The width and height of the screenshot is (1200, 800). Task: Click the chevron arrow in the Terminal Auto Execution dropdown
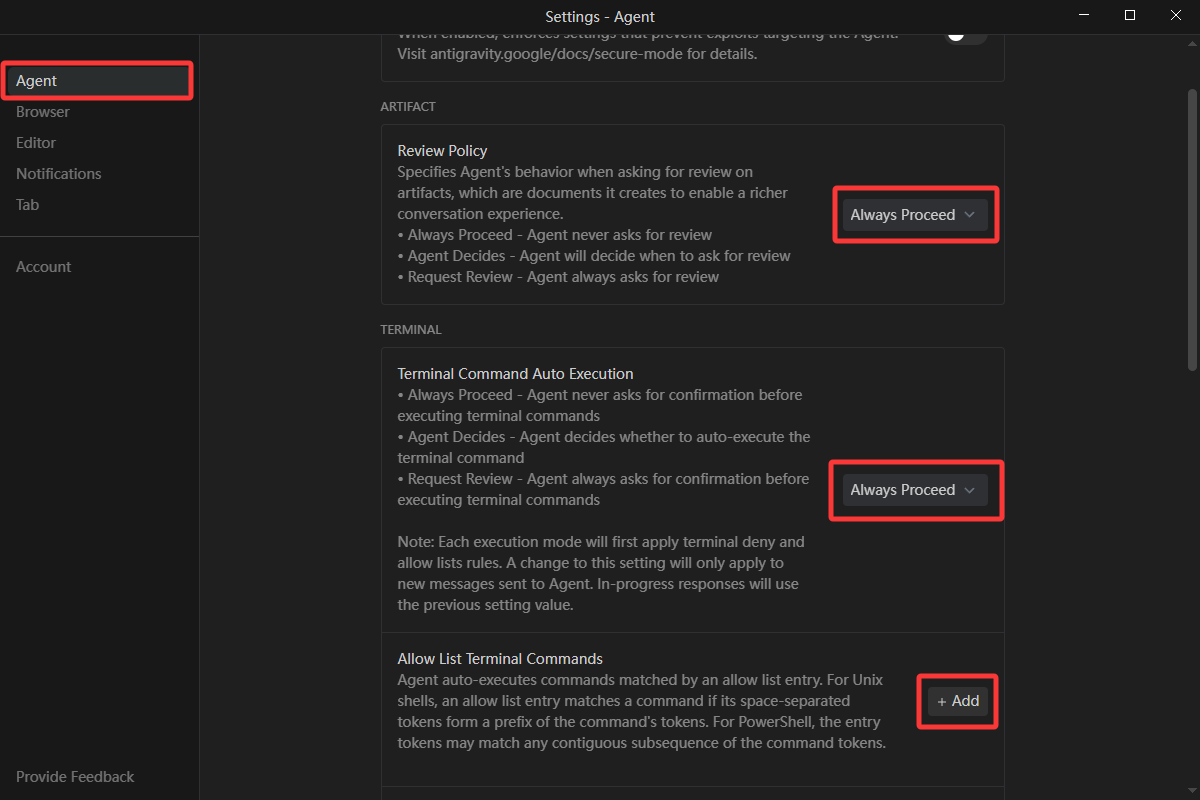(969, 490)
